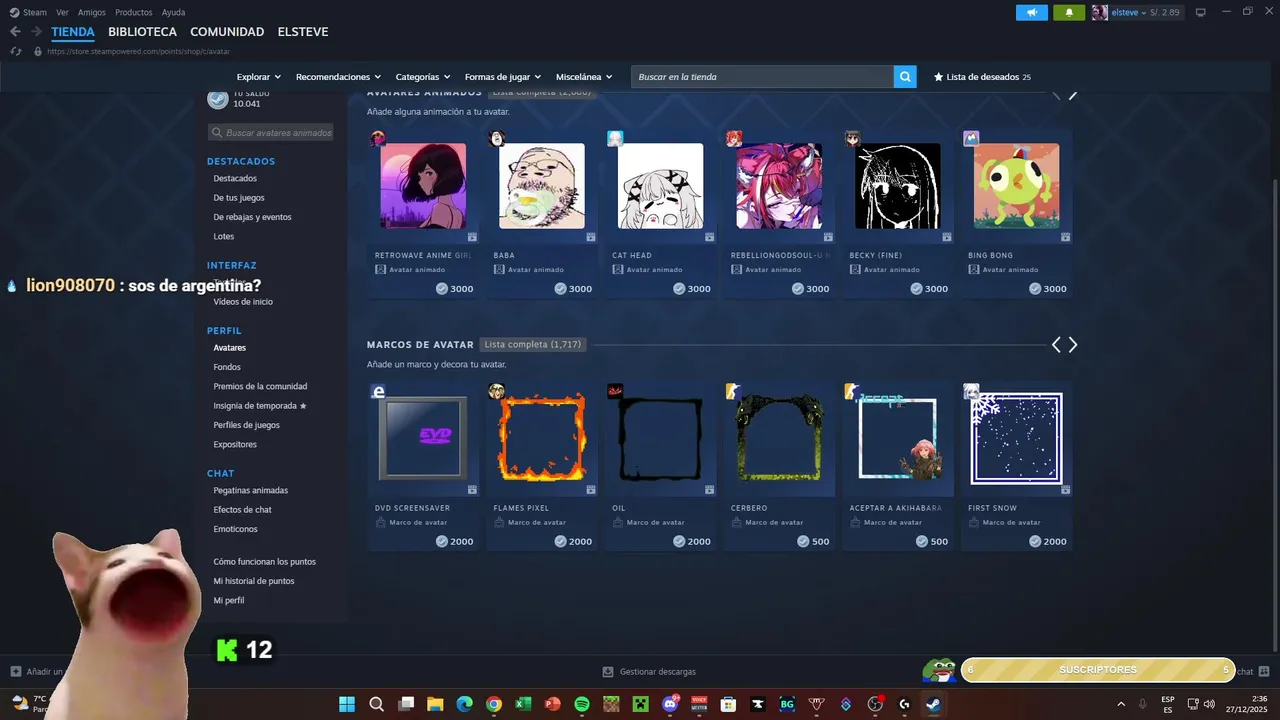Click the elsteve profile avatar in title bar
1280x720 pixels.
1100,12
